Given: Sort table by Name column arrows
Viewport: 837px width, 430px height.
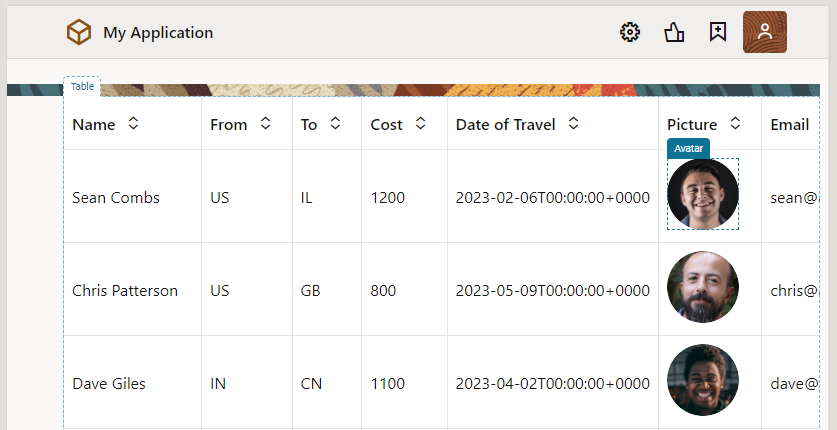Looking at the screenshot, I should [x=133, y=124].
